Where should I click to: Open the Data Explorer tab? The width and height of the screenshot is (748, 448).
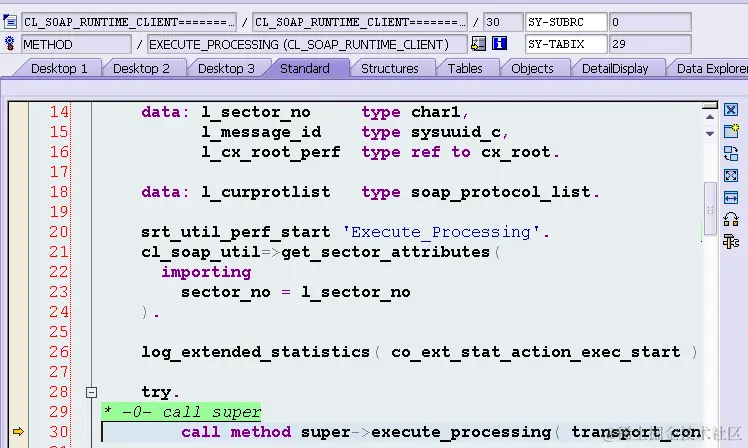[711, 69]
